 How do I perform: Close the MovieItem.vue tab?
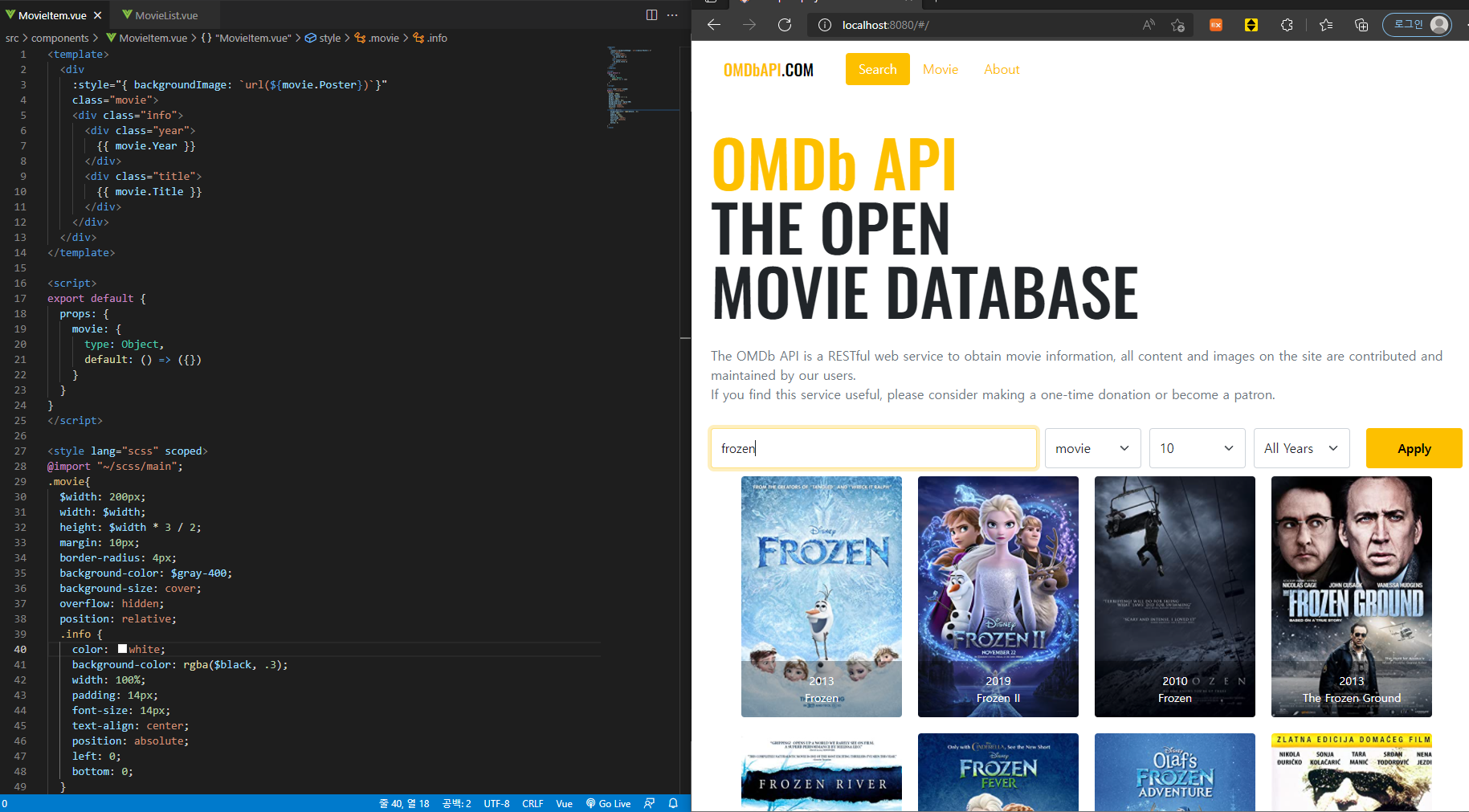(x=97, y=15)
